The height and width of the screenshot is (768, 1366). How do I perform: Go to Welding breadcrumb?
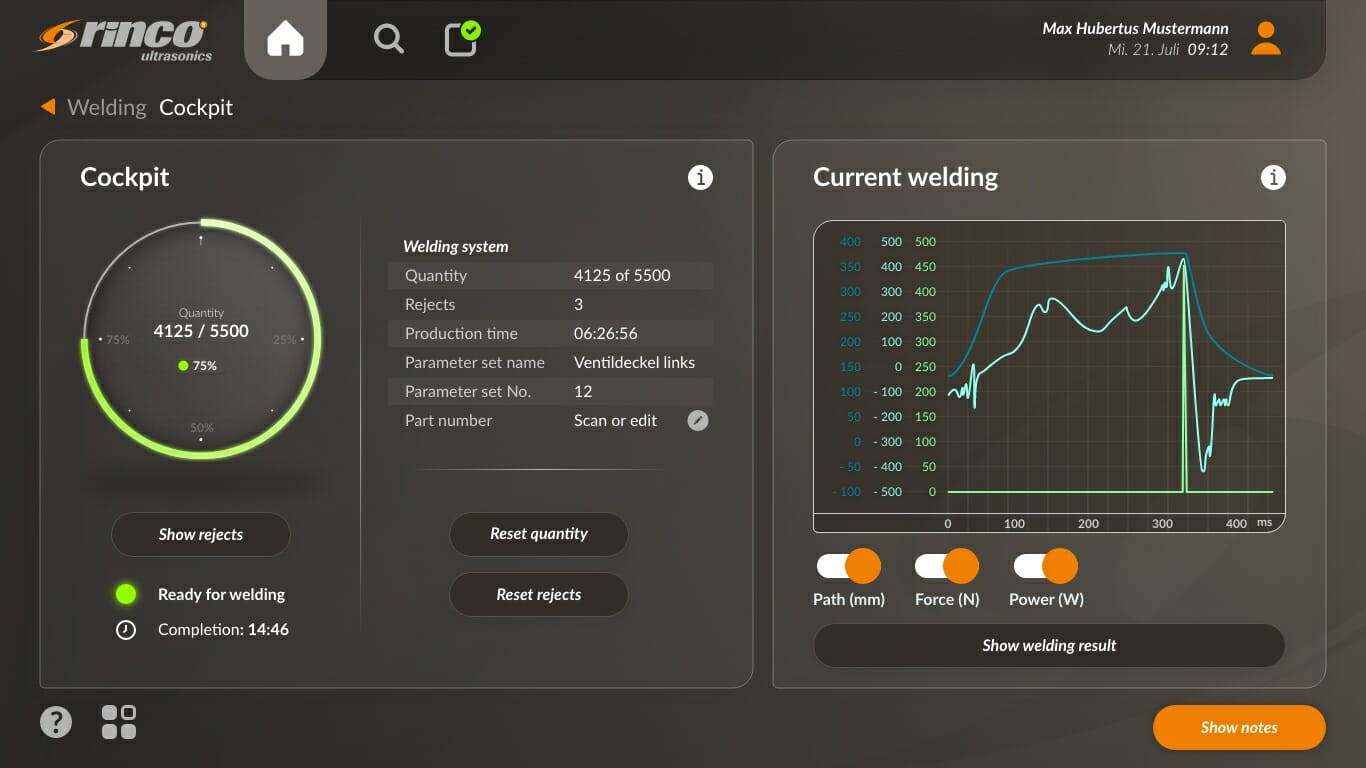tap(106, 107)
